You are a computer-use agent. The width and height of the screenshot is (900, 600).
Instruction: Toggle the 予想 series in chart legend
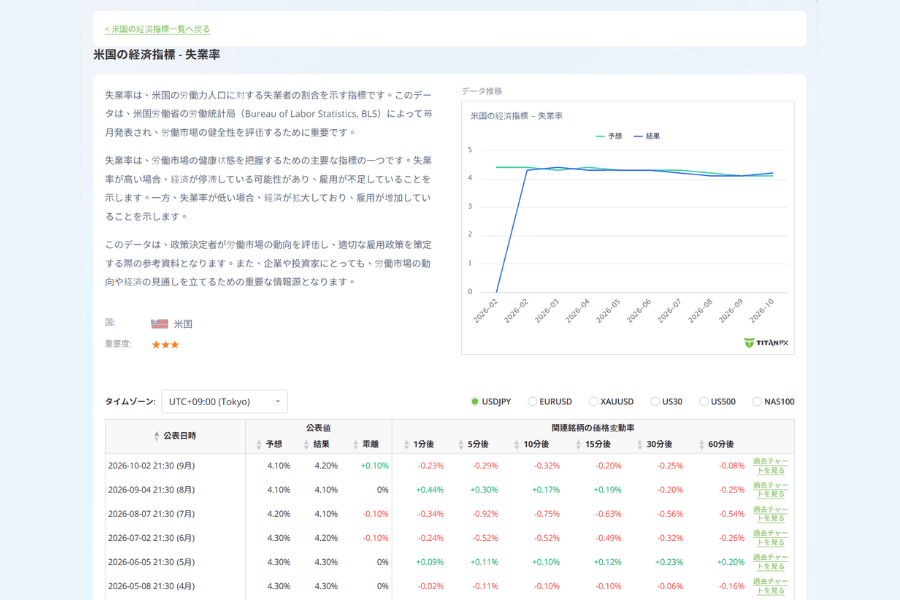pos(609,136)
